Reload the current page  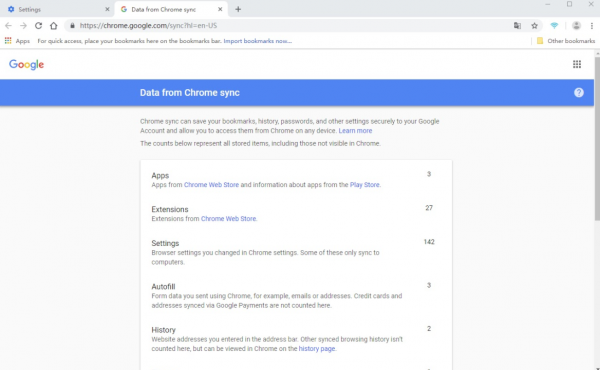[x=38, y=26]
